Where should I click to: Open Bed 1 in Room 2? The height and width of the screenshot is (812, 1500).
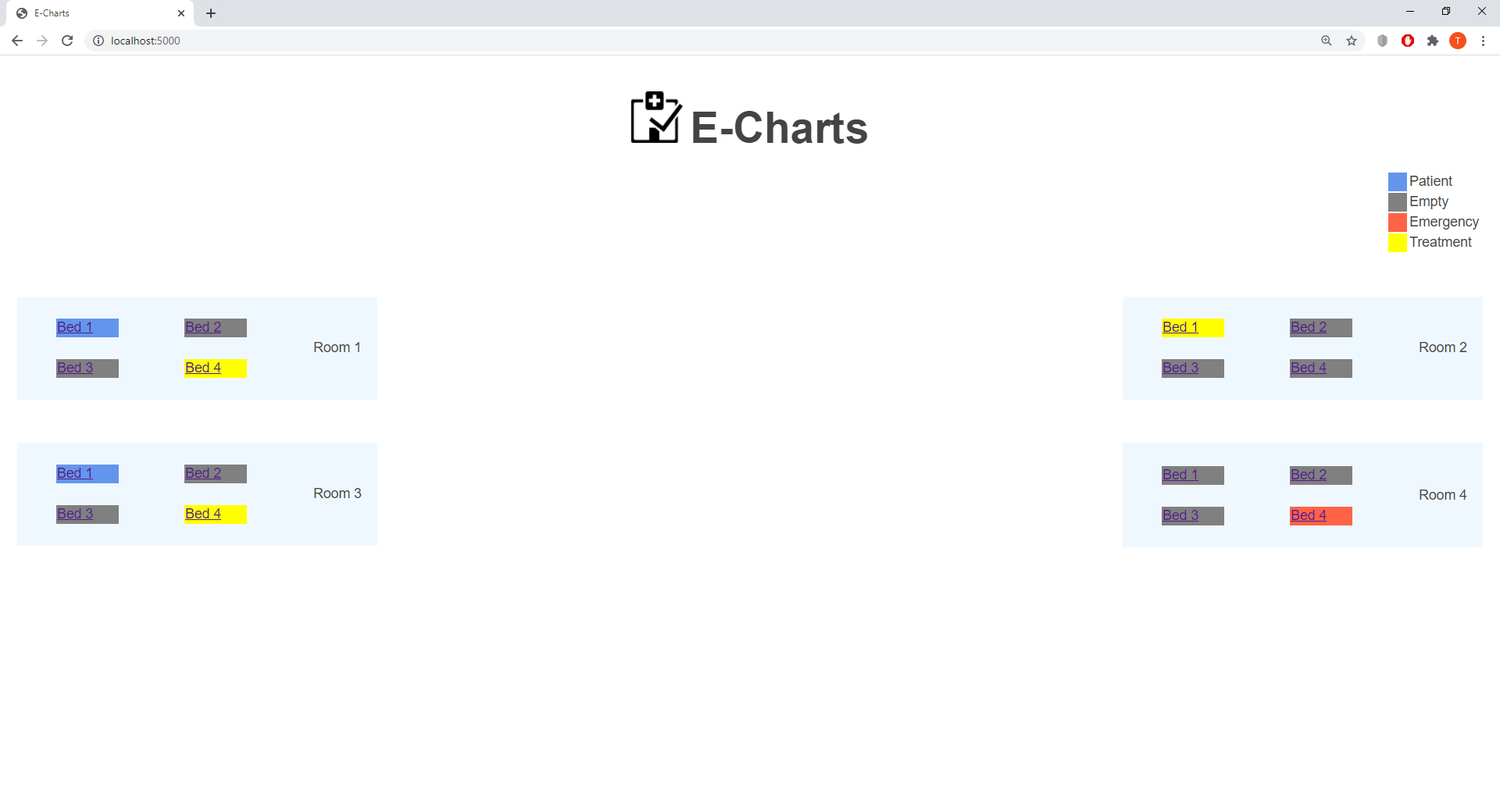click(x=1180, y=327)
